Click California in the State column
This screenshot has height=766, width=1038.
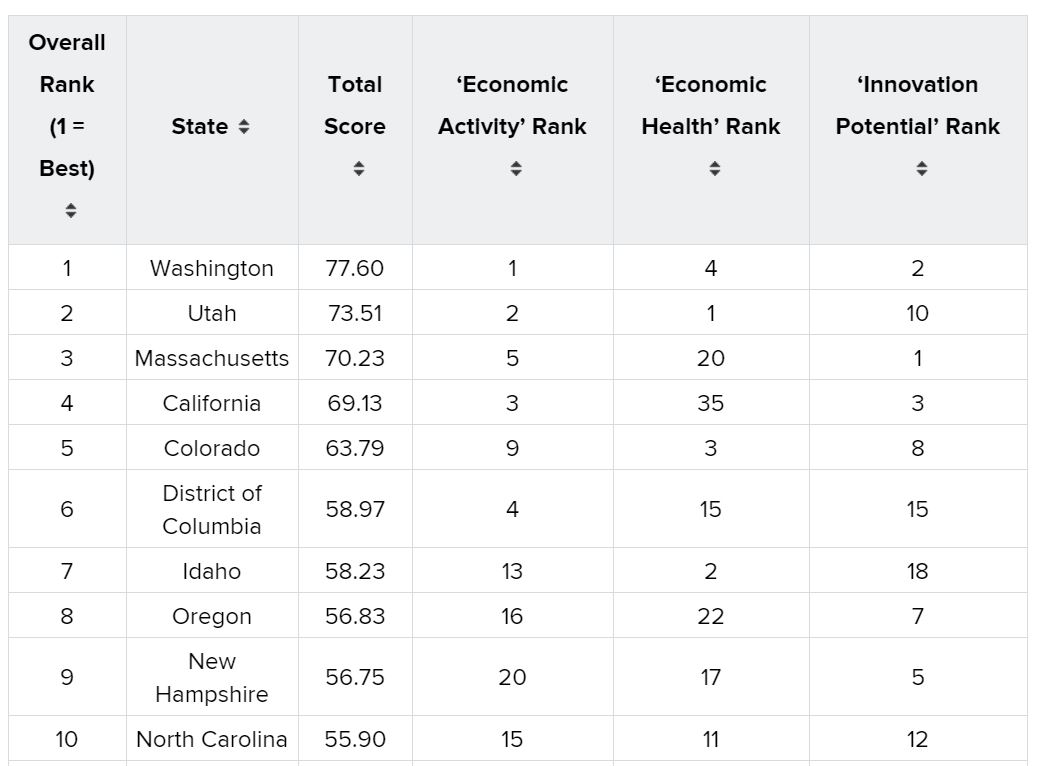(212, 403)
